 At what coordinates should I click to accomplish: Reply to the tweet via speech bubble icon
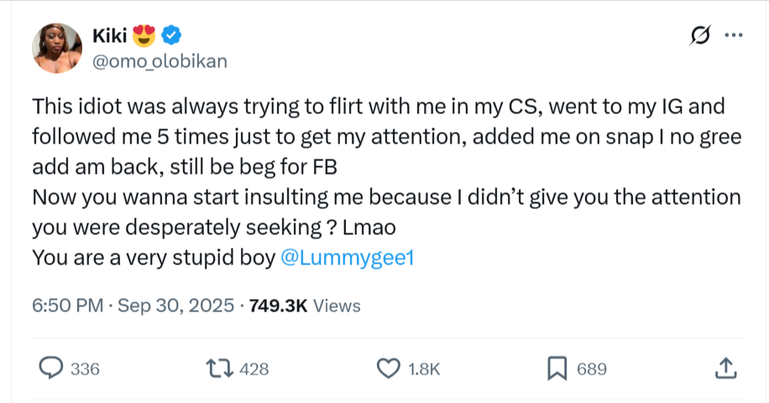point(49,369)
